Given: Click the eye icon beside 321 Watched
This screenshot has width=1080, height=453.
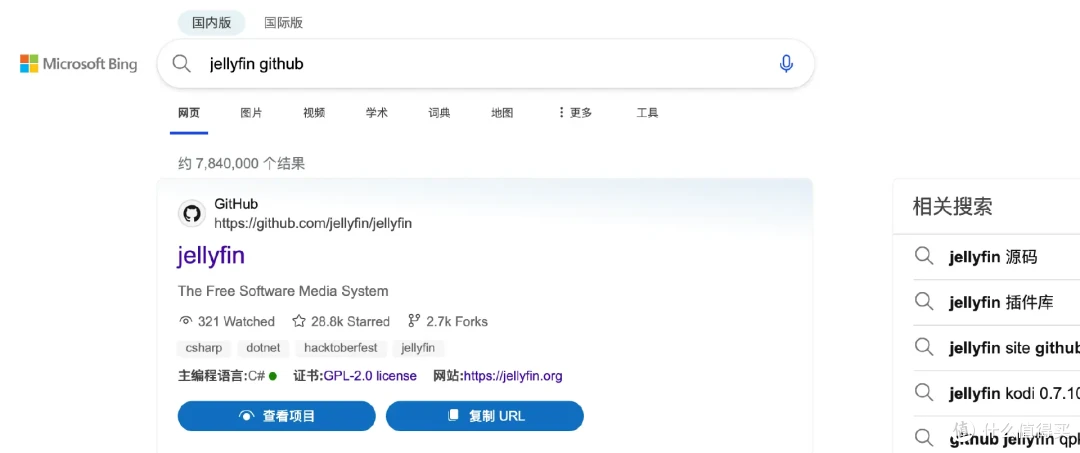Looking at the screenshot, I should click(x=185, y=321).
